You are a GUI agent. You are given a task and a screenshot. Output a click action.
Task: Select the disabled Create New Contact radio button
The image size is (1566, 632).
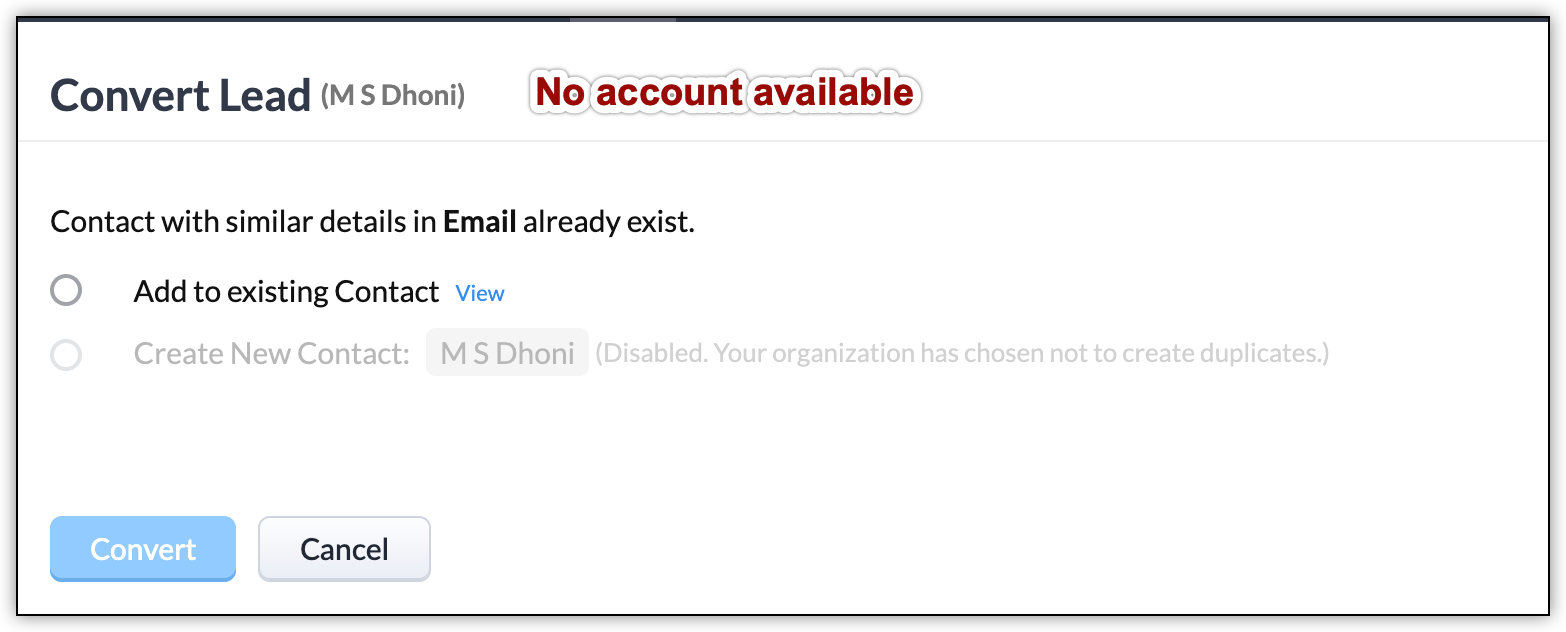pyautogui.click(x=66, y=355)
